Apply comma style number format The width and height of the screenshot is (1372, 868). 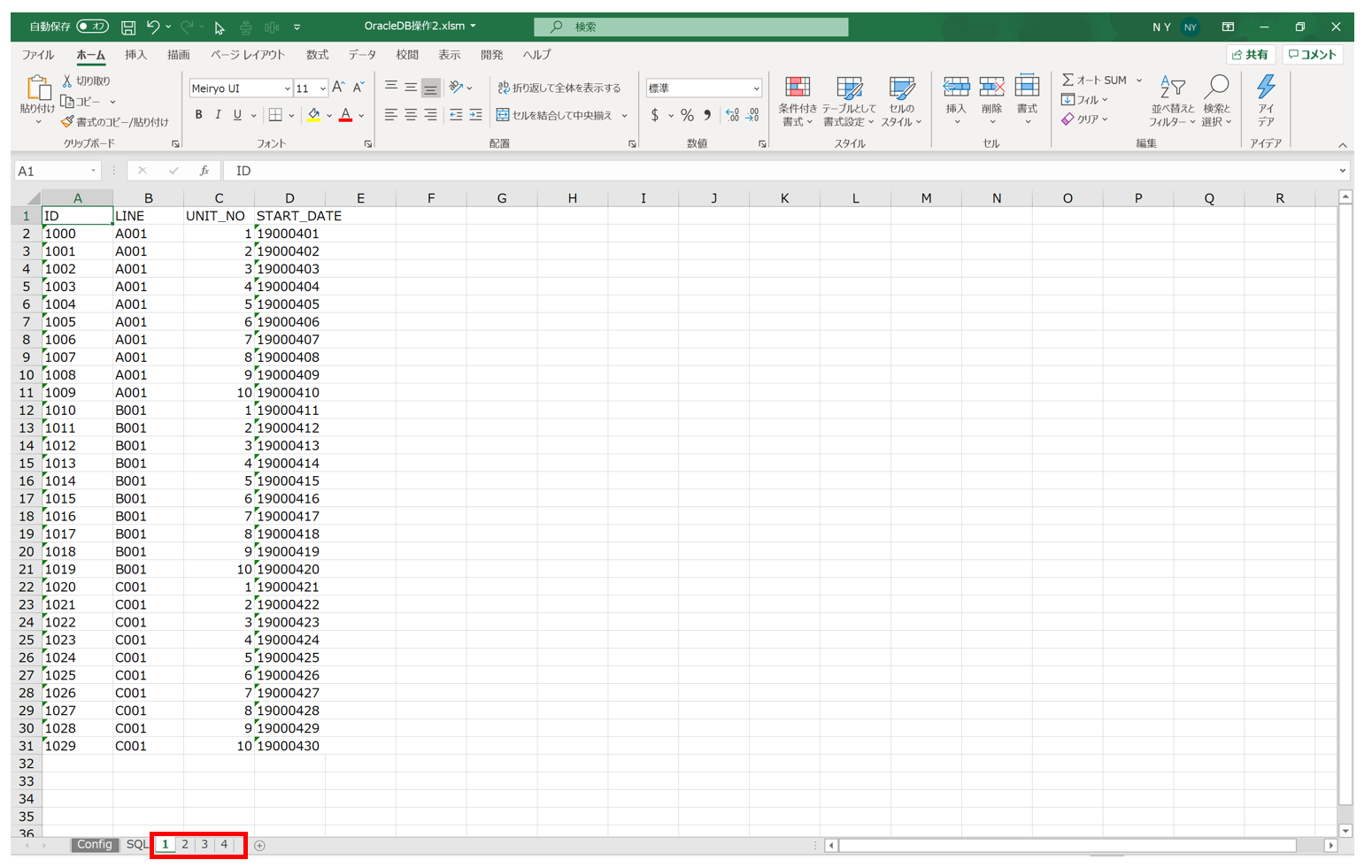pos(707,115)
